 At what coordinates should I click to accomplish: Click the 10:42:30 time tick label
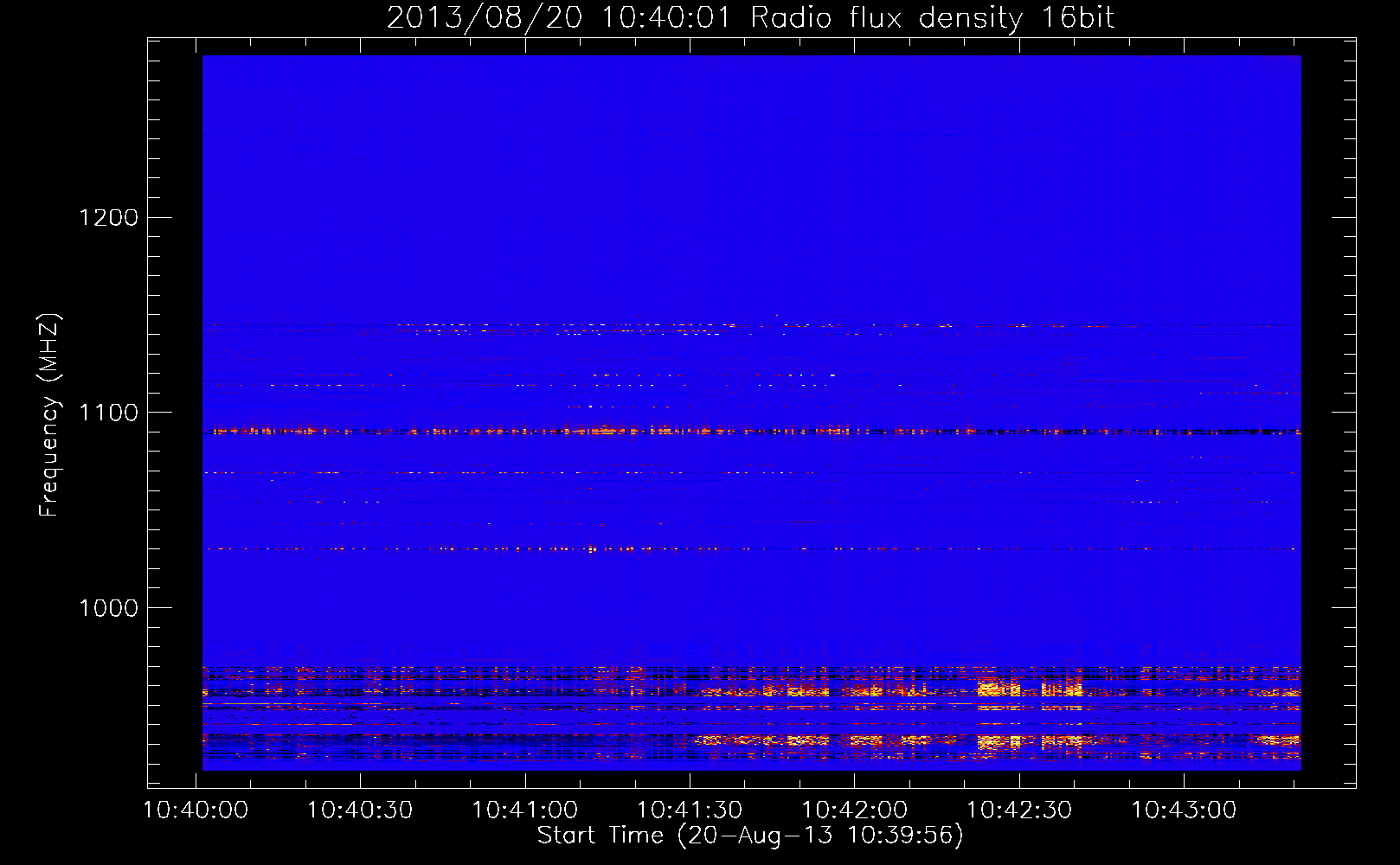[x=1019, y=811]
